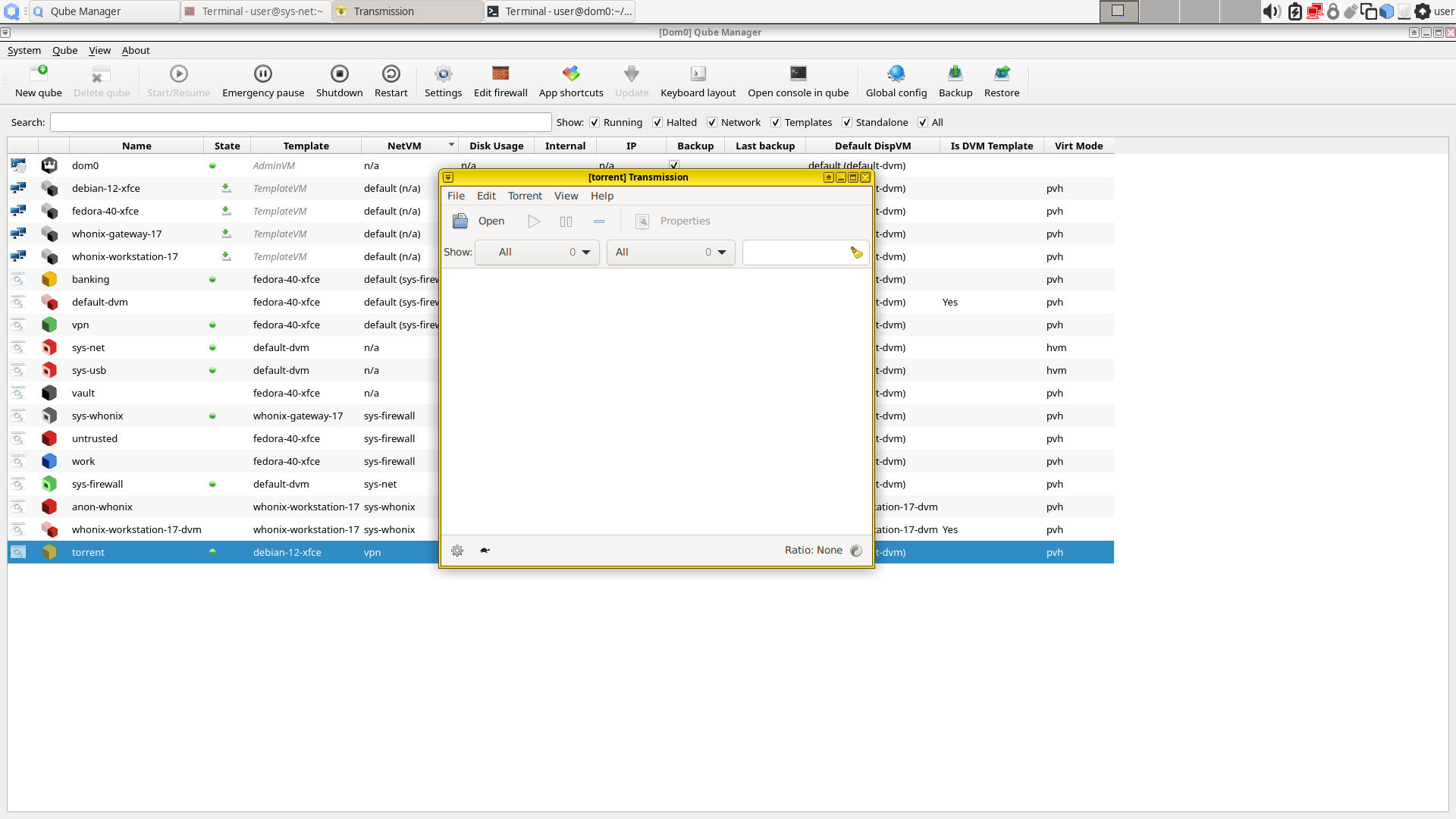Toggle dom0 row Backup checkbox

[674, 165]
